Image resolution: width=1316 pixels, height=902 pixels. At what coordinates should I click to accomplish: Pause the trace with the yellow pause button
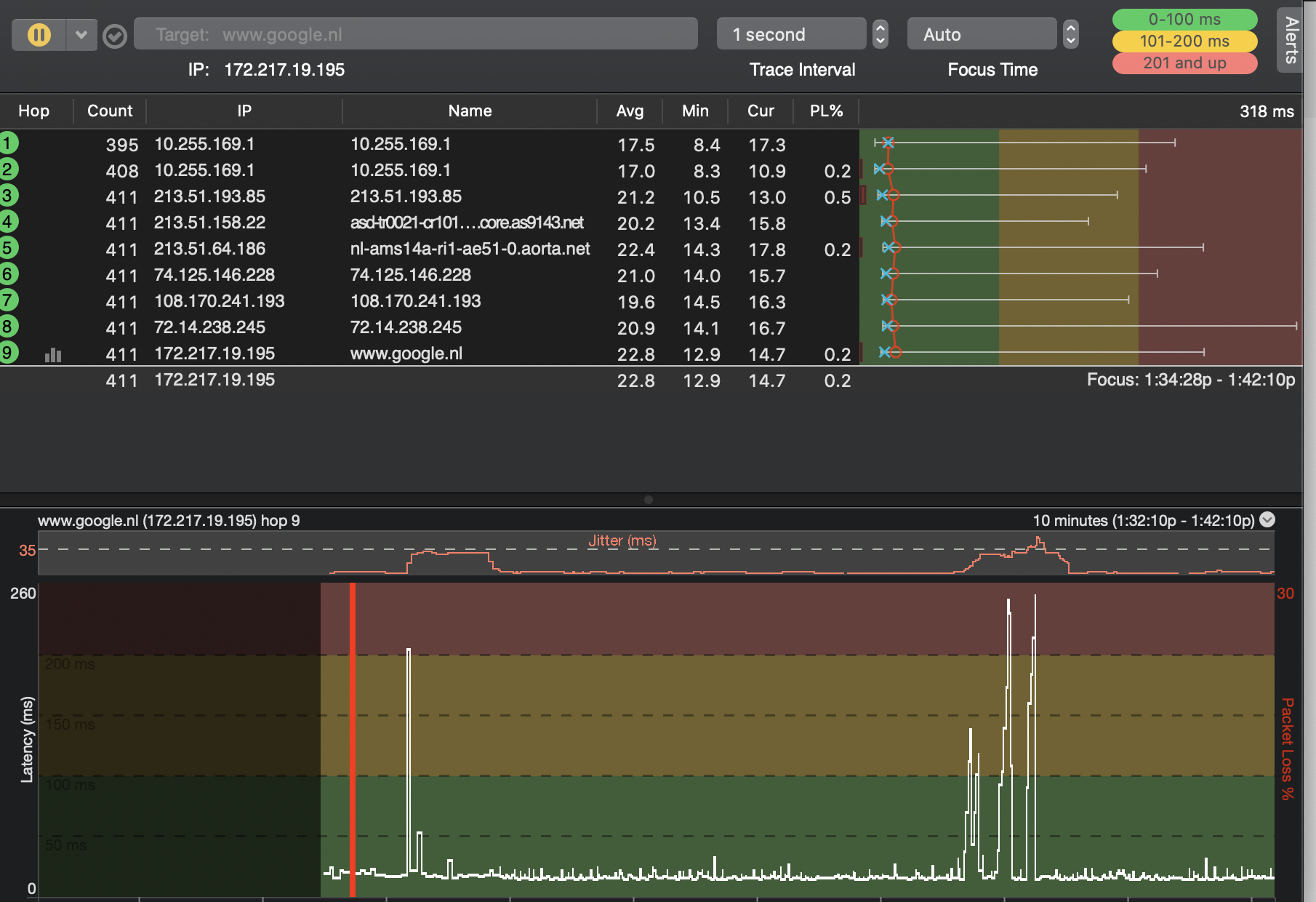pos(39,34)
